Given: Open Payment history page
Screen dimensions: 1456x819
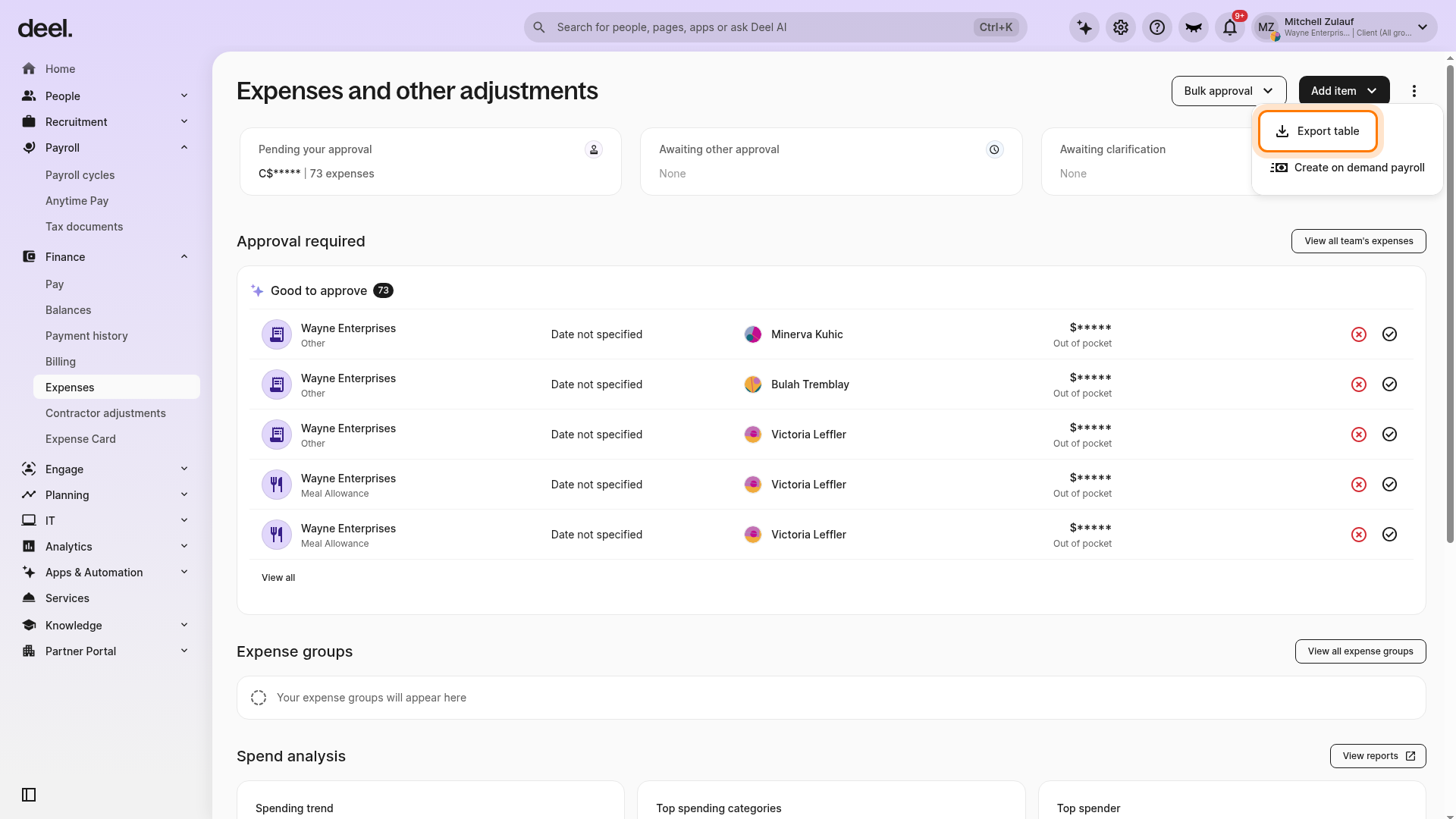Looking at the screenshot, I should [86, 336].
